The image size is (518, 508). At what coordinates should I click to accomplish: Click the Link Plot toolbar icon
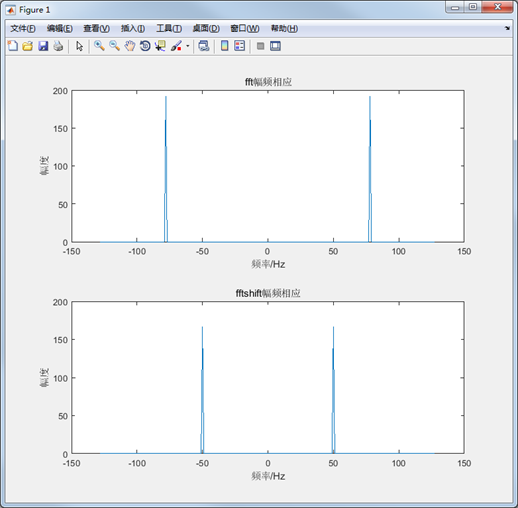pyautogui.click(x=204, y=46)
